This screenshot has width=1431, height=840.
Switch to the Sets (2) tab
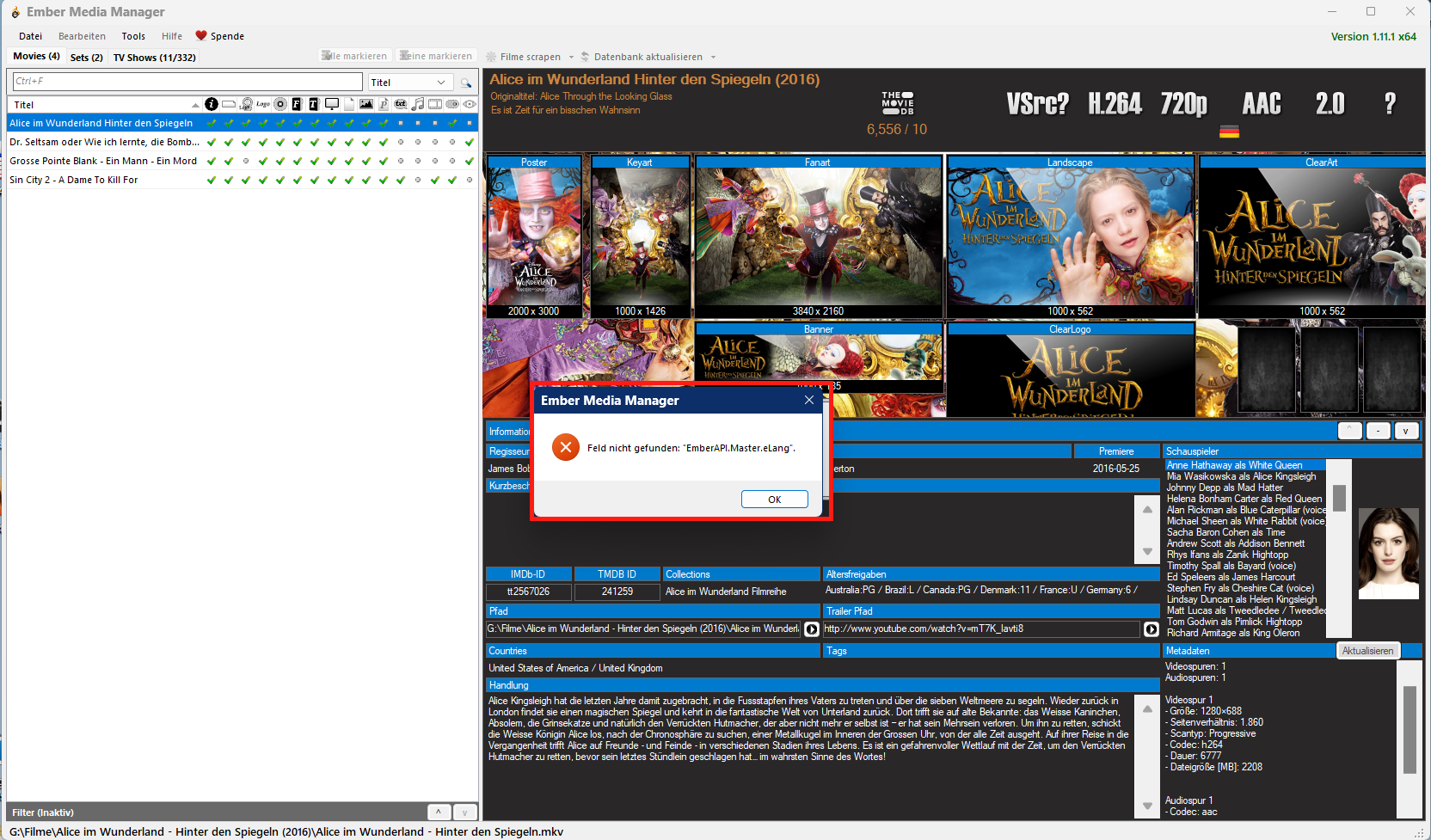click(86, 57)
